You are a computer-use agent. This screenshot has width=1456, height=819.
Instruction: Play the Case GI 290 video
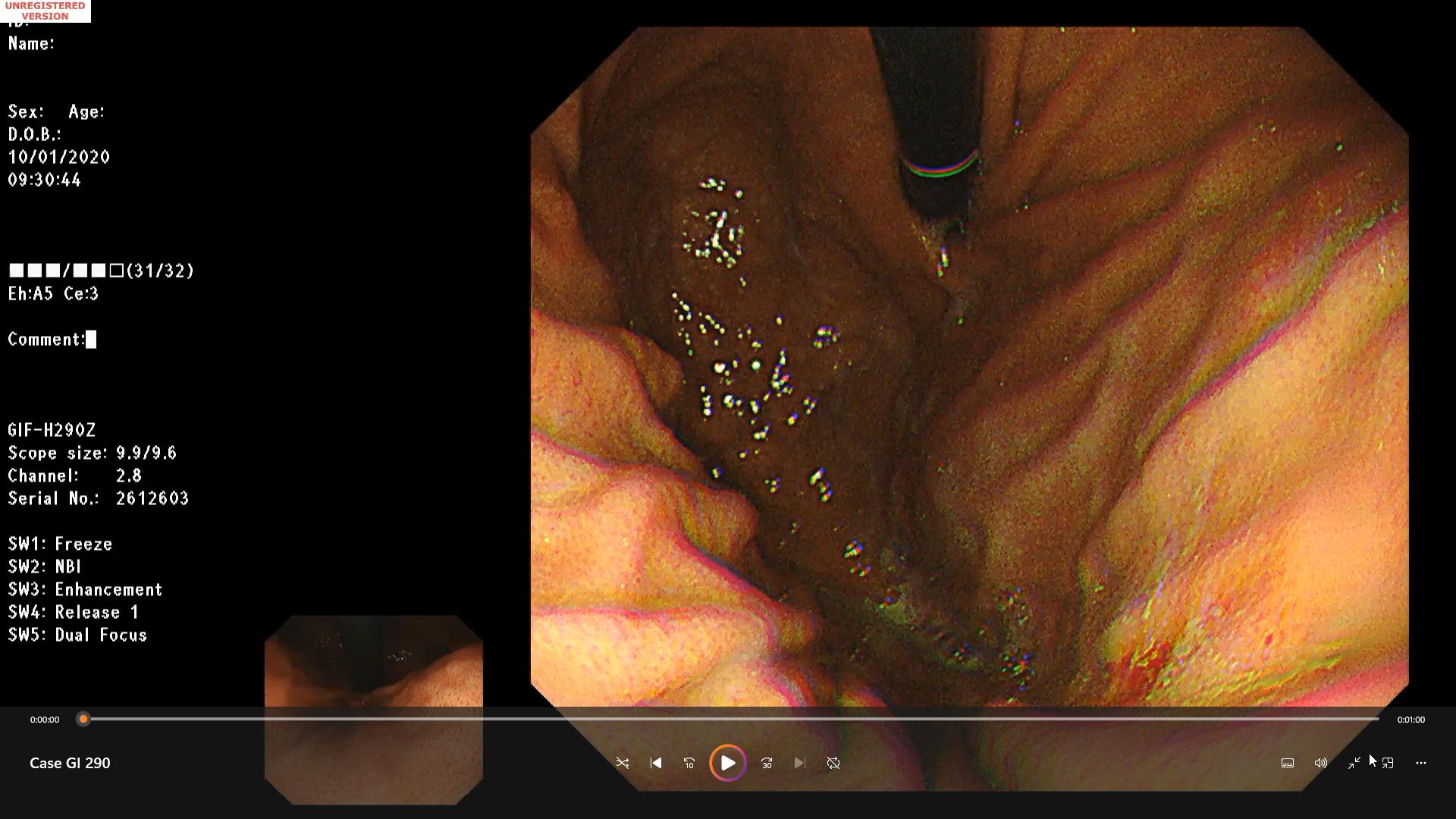coord(727,763)
